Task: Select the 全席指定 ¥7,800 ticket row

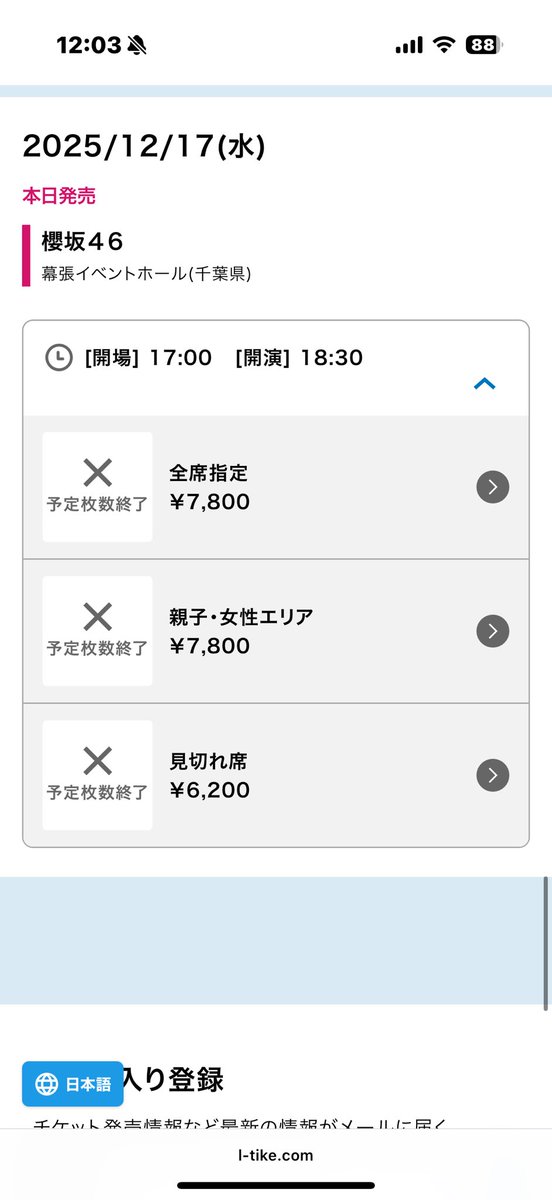Action: pyautogui.click(x=276, y=487)
